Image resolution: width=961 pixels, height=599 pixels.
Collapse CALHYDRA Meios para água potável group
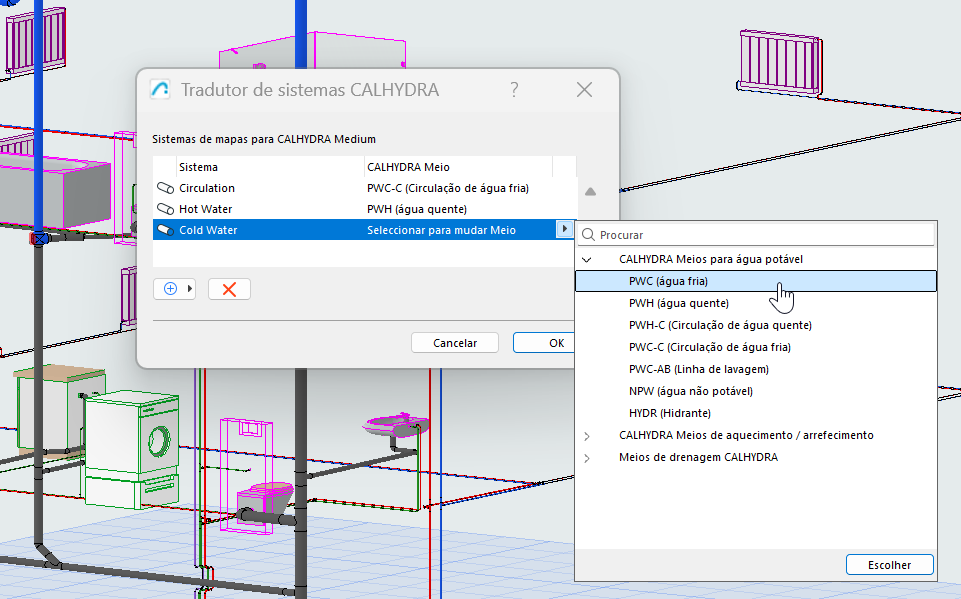coord(587,259)
